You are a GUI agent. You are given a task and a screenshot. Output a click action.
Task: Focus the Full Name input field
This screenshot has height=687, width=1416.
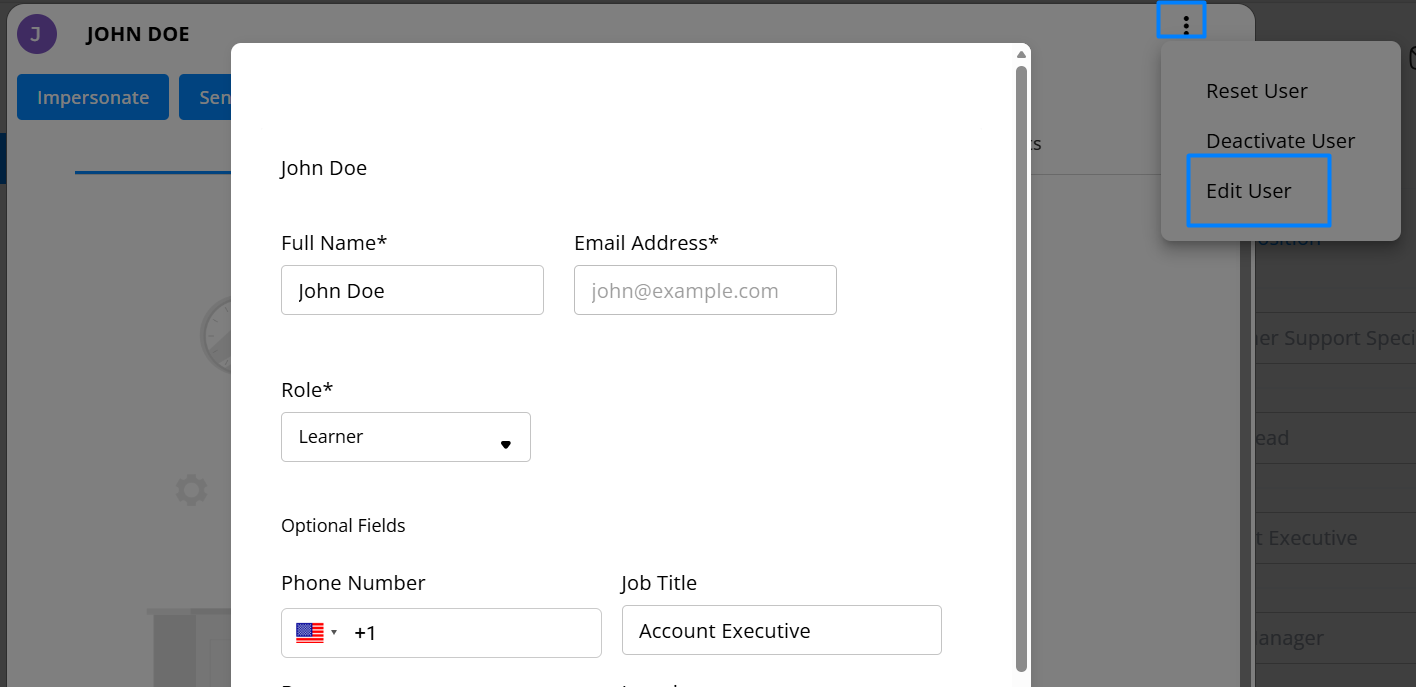point(412,291)
